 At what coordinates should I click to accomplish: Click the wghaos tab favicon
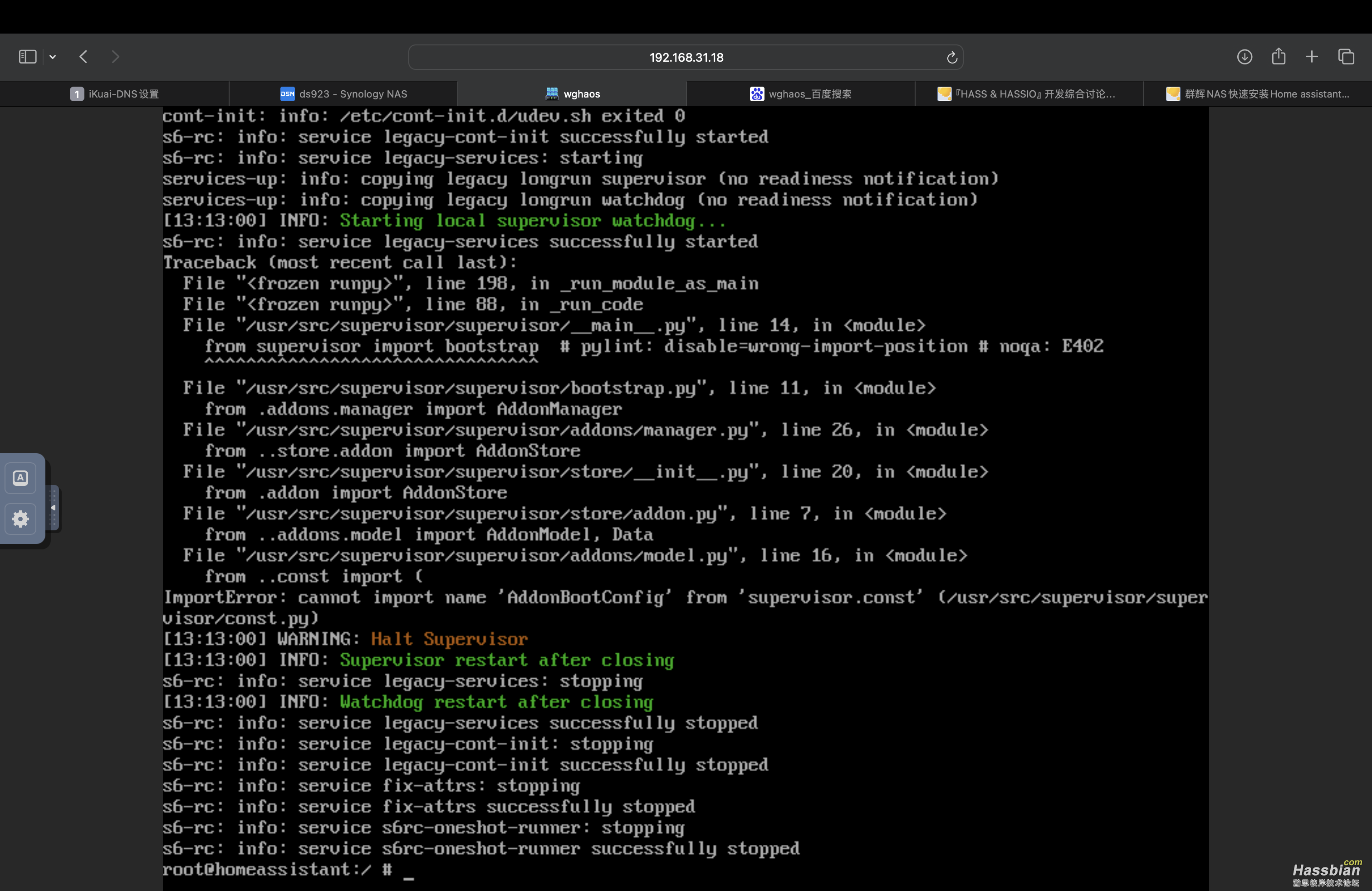tap(552, 93)
